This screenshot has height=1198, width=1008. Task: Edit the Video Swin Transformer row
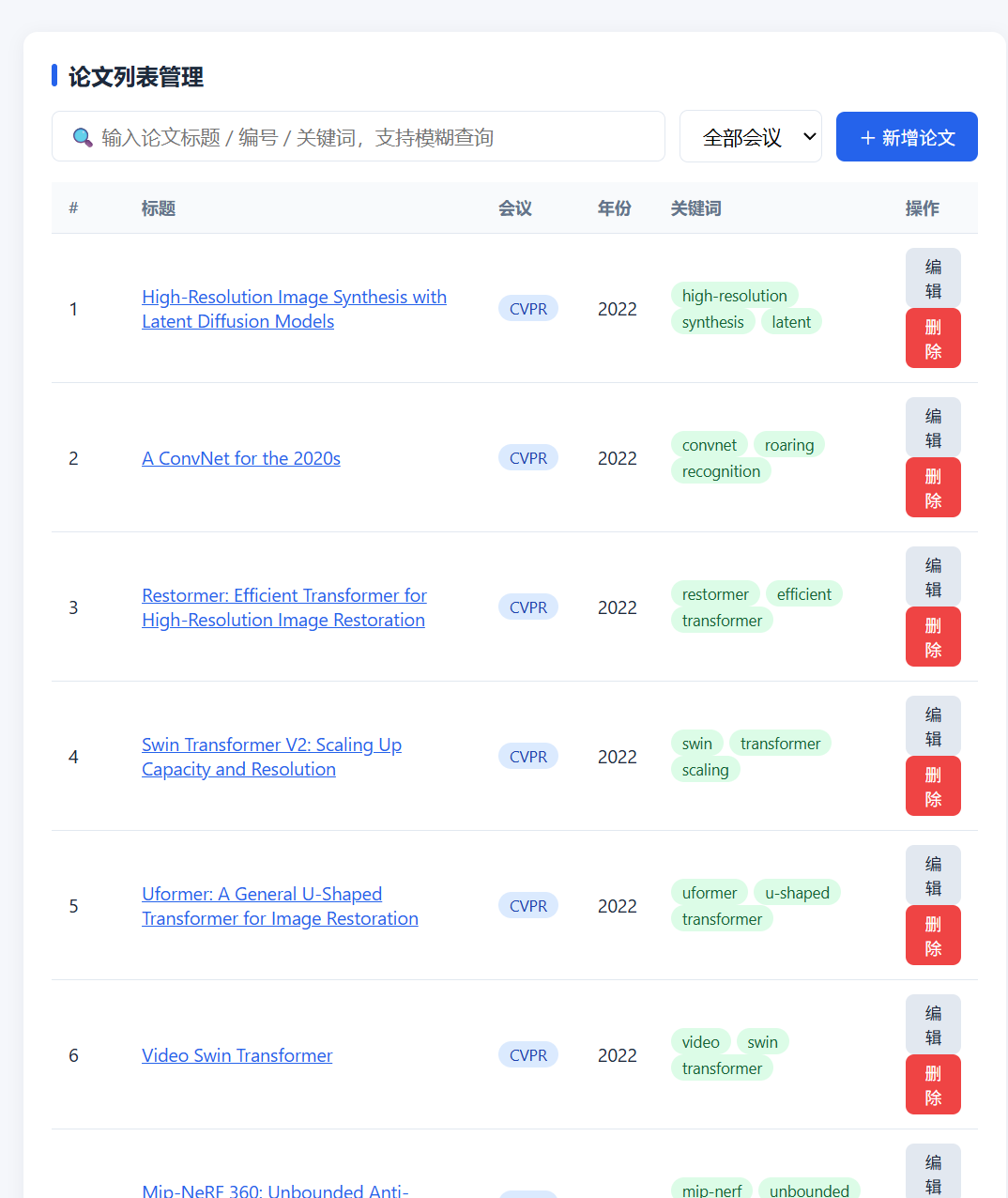(933, 1024)
